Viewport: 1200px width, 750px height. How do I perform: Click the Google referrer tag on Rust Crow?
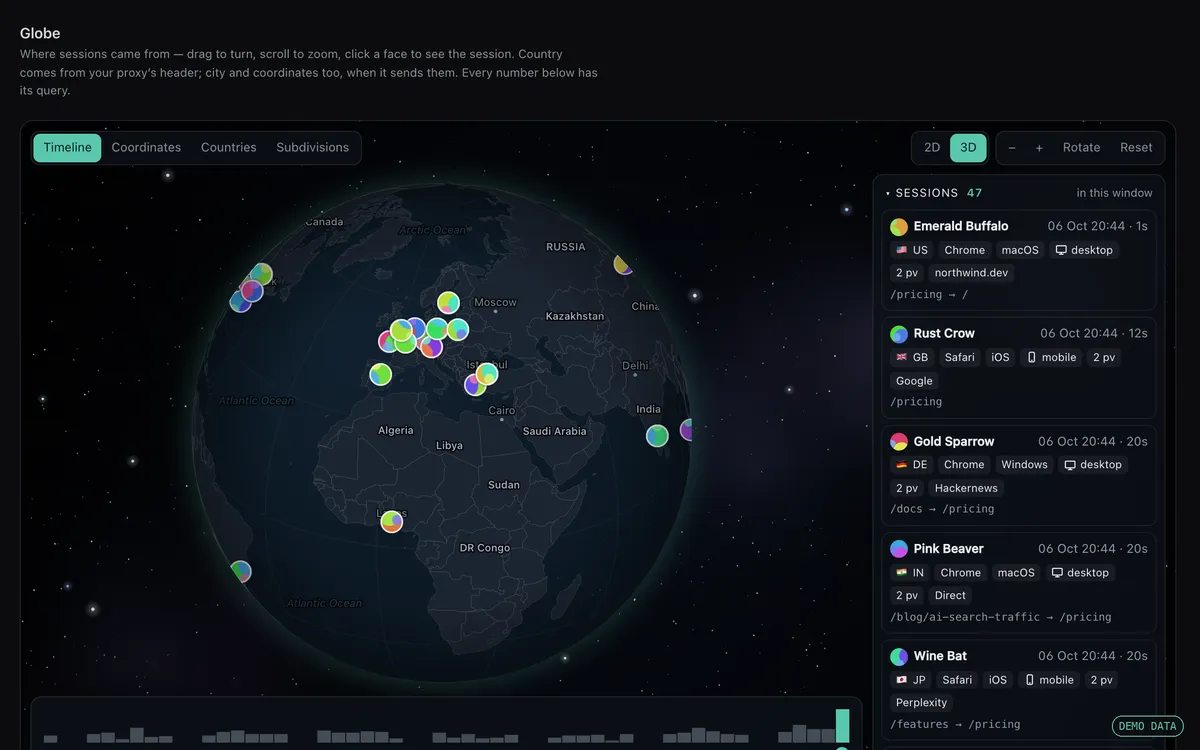tap(914, 381)
